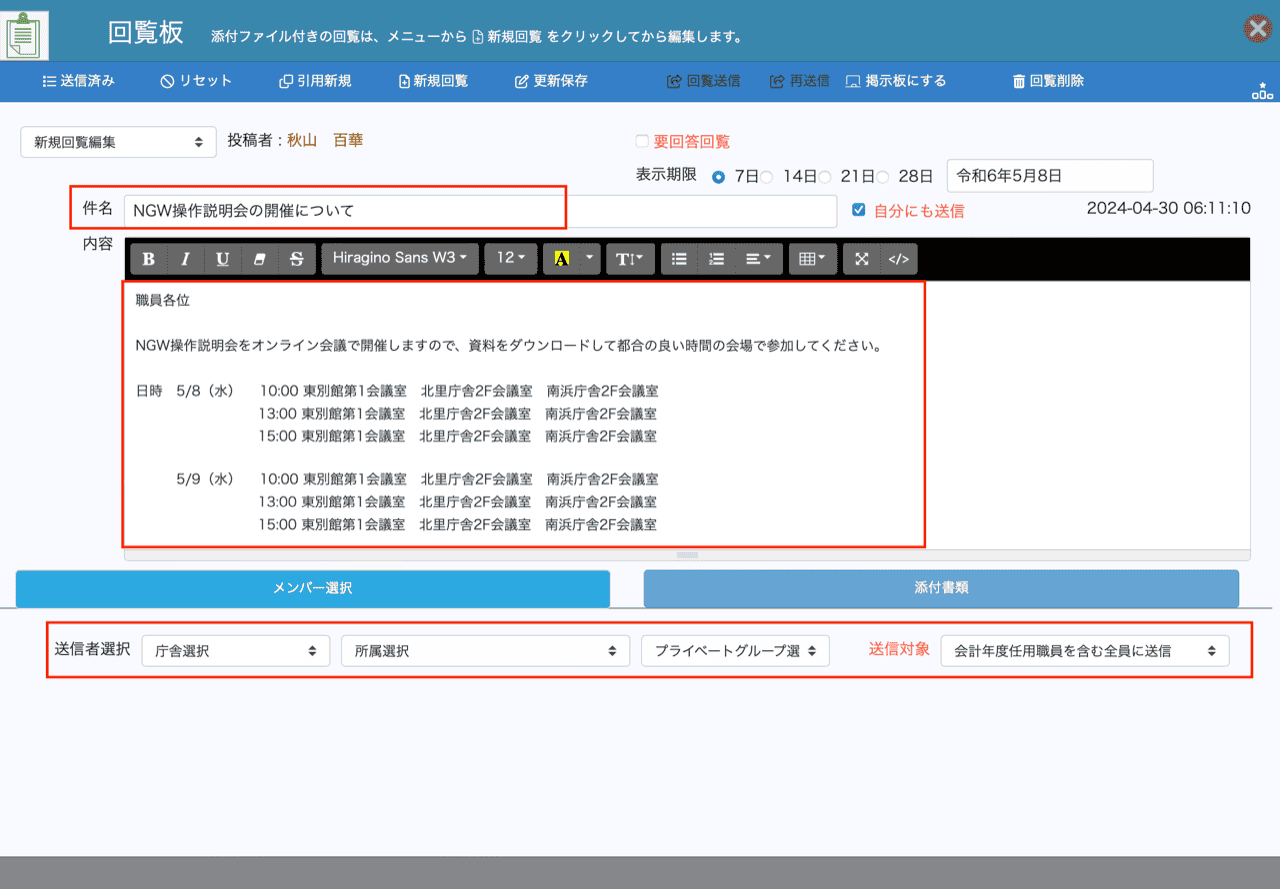1280x889 pixels.
Task: Click 新規回覧 in the menu bar
Action: point(433,81)
